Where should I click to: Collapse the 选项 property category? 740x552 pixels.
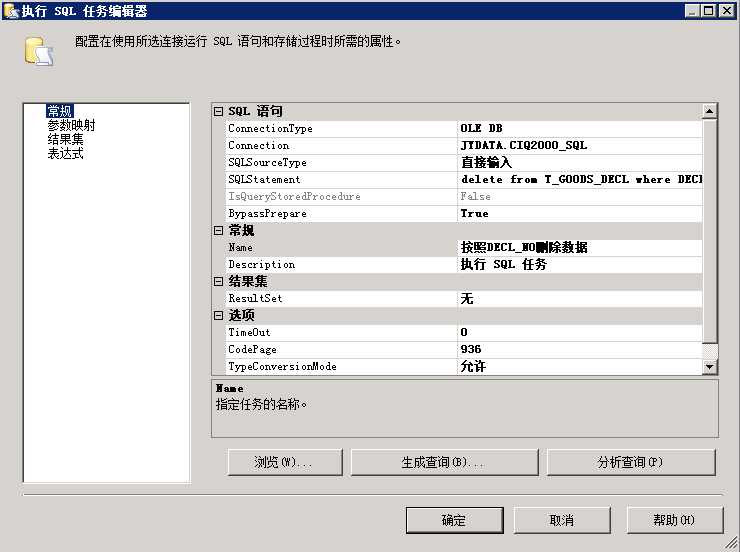coord(218,315)
